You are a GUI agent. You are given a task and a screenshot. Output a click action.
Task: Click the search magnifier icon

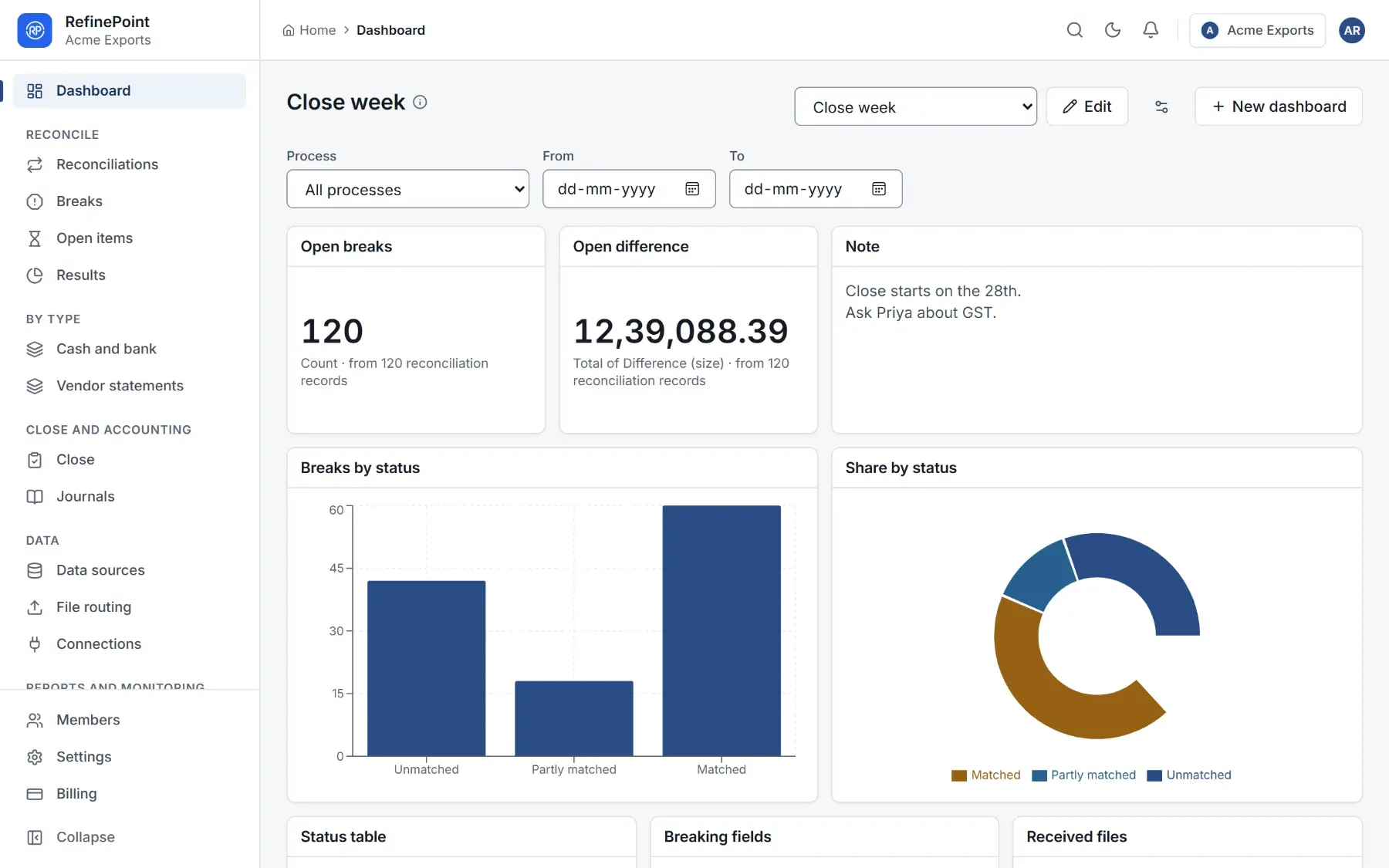[1074, 30]
